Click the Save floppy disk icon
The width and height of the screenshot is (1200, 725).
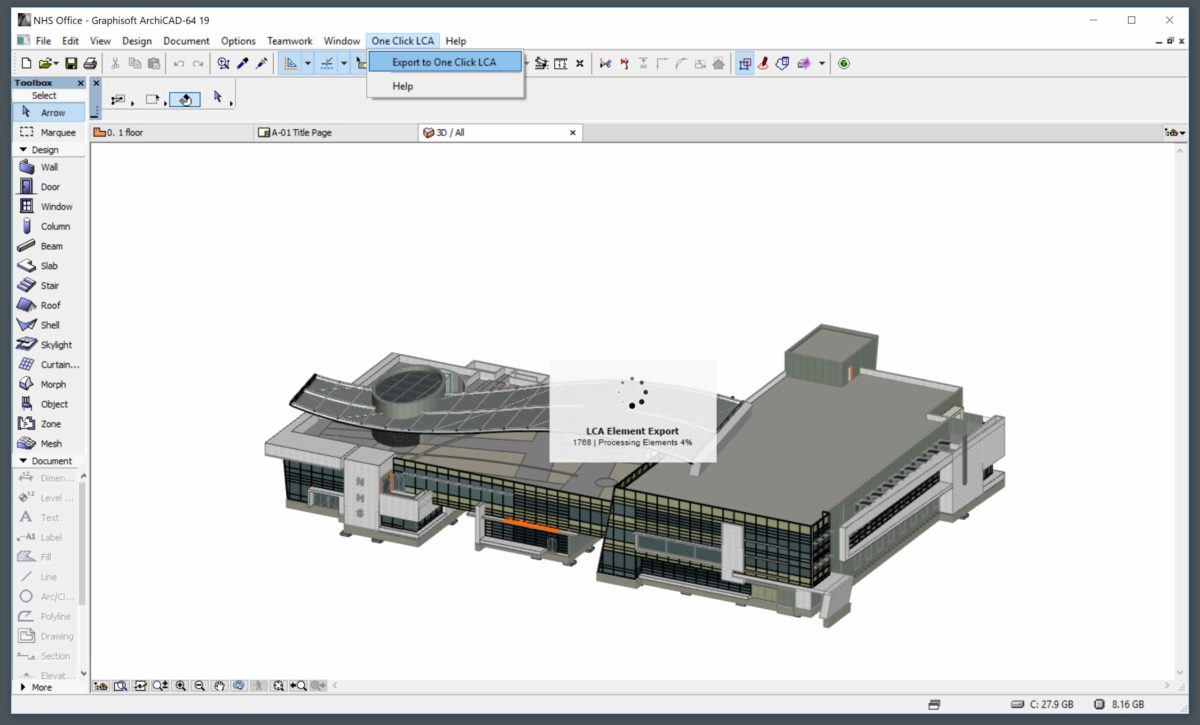(x=72, y=63)
